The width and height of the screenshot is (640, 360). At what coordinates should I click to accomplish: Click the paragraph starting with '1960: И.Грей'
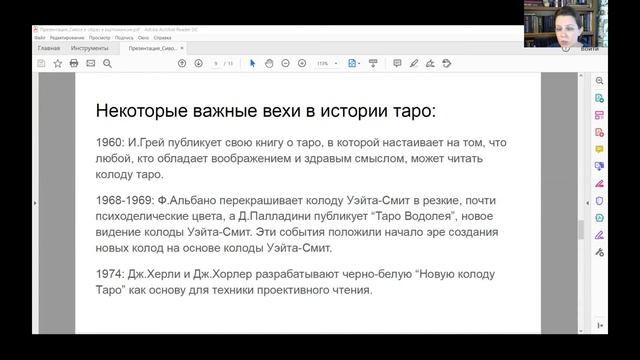point(301,158)
